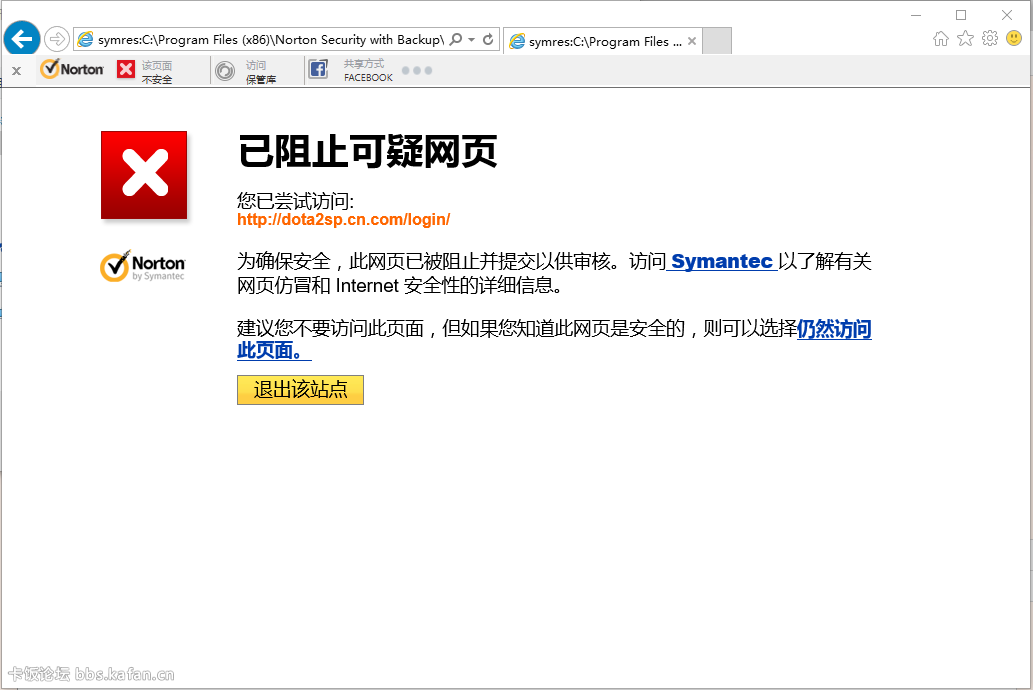The width and height of the screenshot is (1033, 690).
Task: Expand the three dots Norton toolbar overflow
Action: pos(416,71)
